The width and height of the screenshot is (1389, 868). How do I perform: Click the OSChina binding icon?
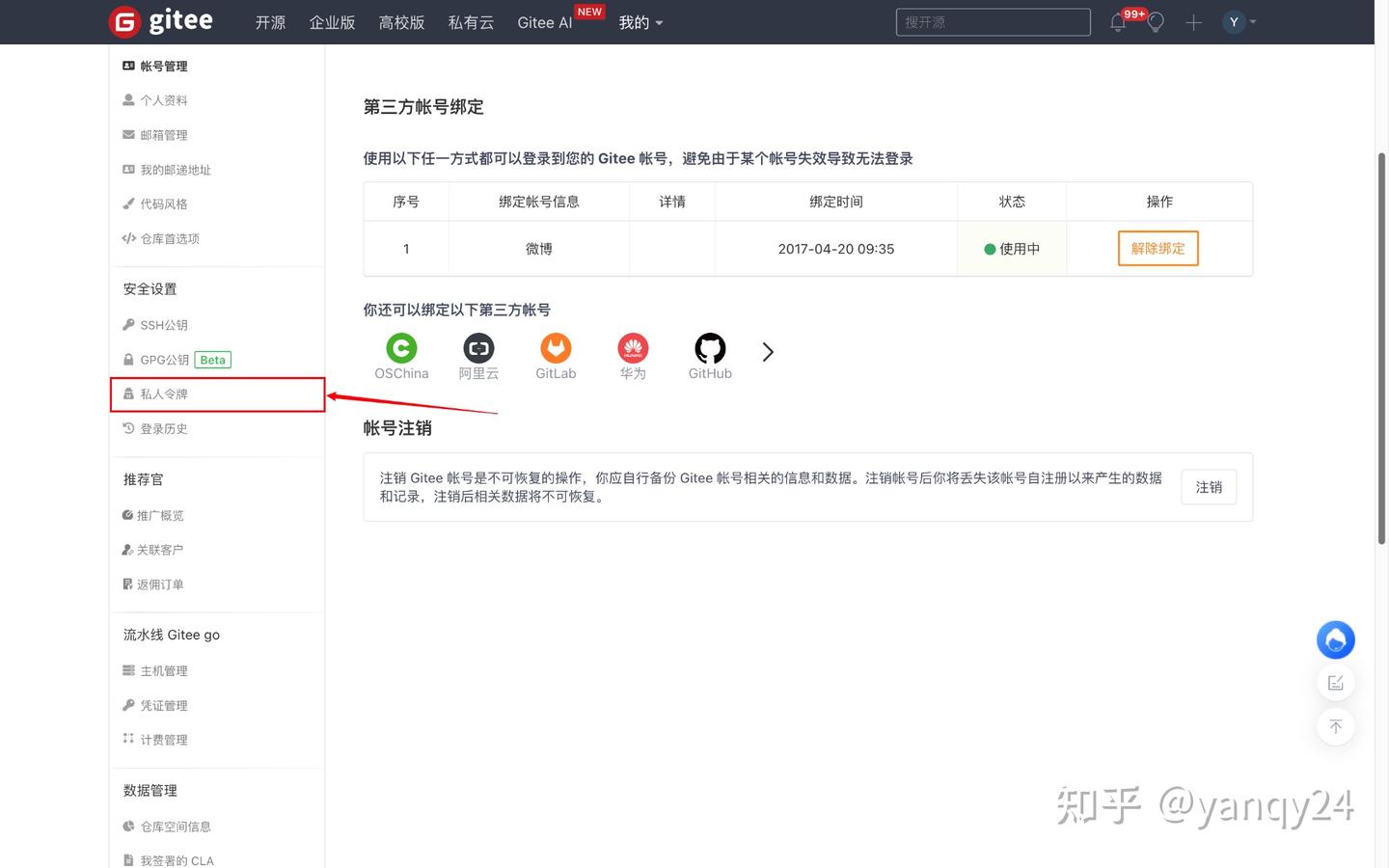(x=401, y=348)
